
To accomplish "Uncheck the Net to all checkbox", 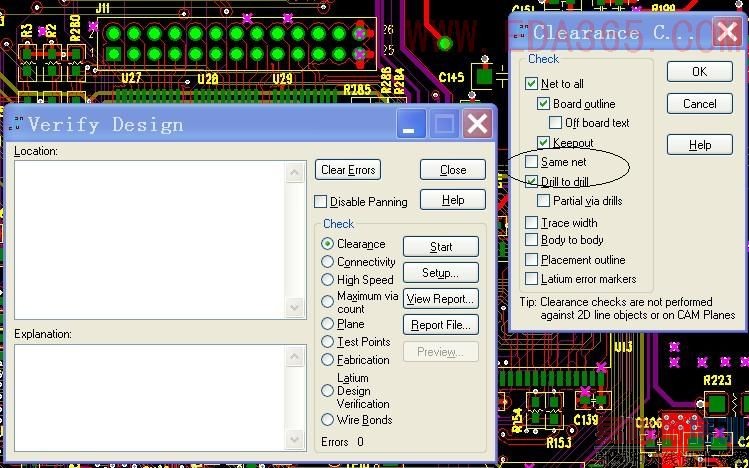I will tap(531, 84).
